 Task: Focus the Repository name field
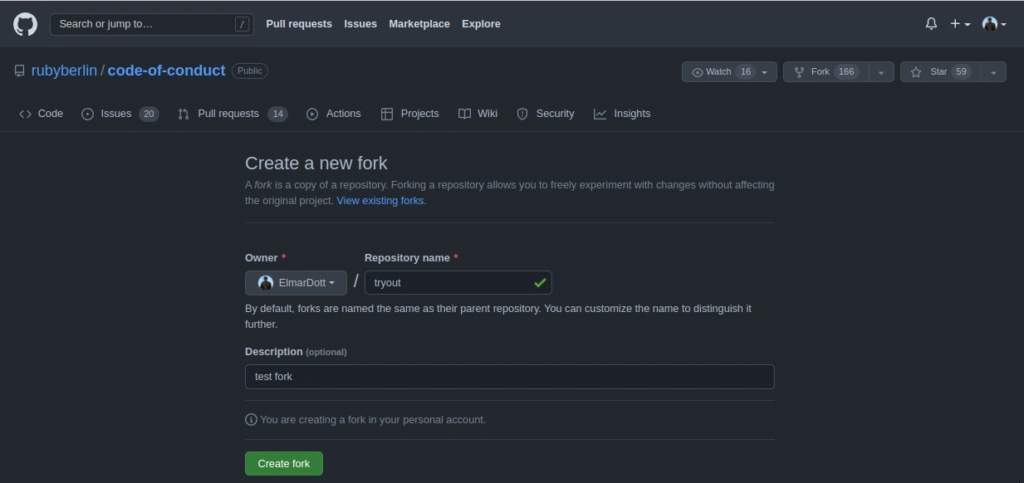pos(458,283)
